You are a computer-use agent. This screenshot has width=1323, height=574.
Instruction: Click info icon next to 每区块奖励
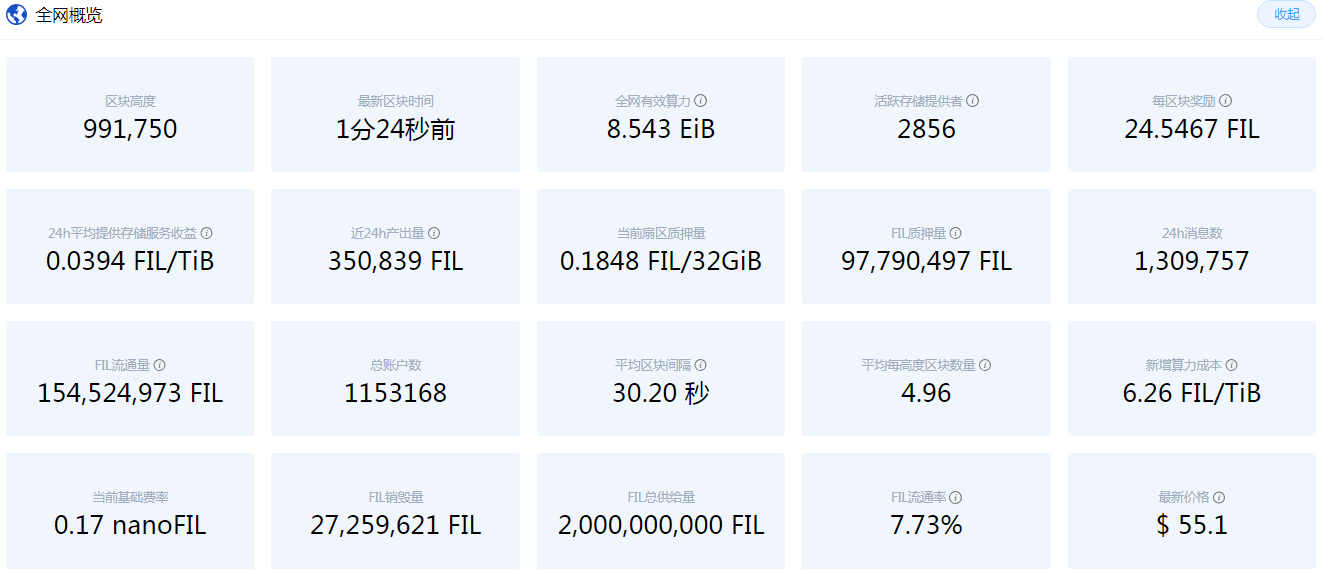pyautogui.click(x=1225, y=101)
